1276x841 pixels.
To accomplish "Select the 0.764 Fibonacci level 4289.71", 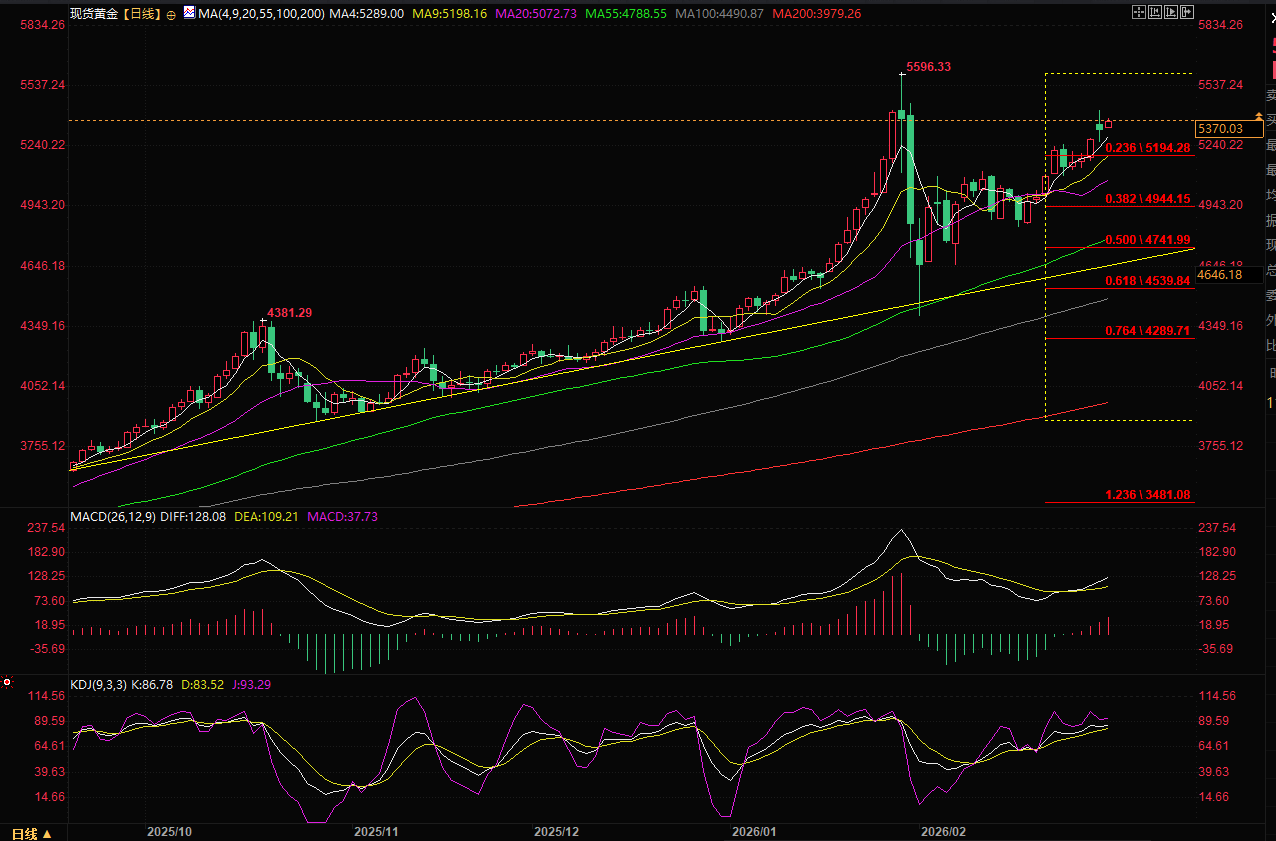I will (1147, 330).
